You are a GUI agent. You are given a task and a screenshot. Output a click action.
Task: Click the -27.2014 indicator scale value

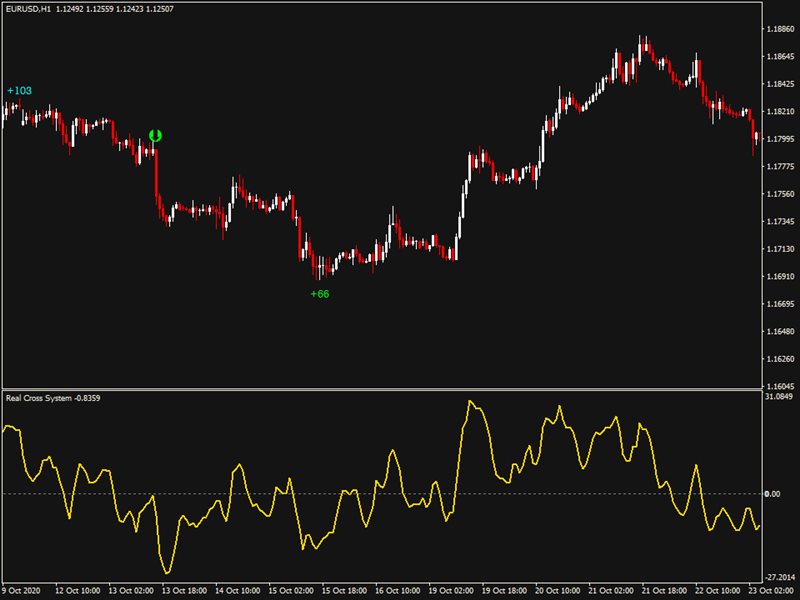pos(780,577)
